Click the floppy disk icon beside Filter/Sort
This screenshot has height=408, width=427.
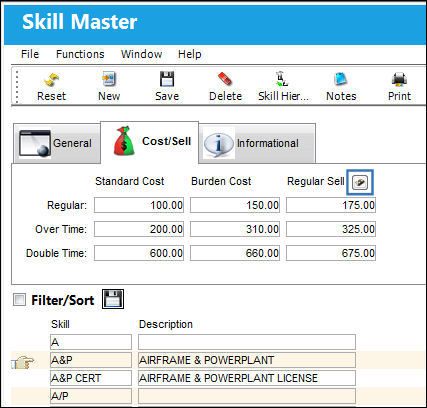113,299
